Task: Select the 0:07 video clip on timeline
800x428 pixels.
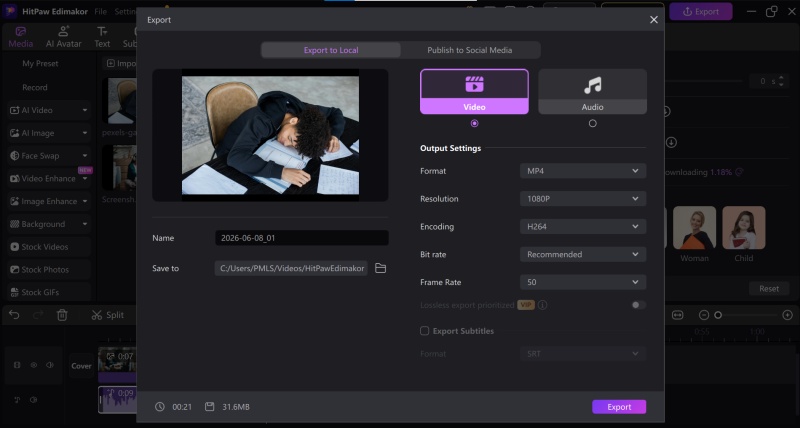Action: click(x=117, y=364)
